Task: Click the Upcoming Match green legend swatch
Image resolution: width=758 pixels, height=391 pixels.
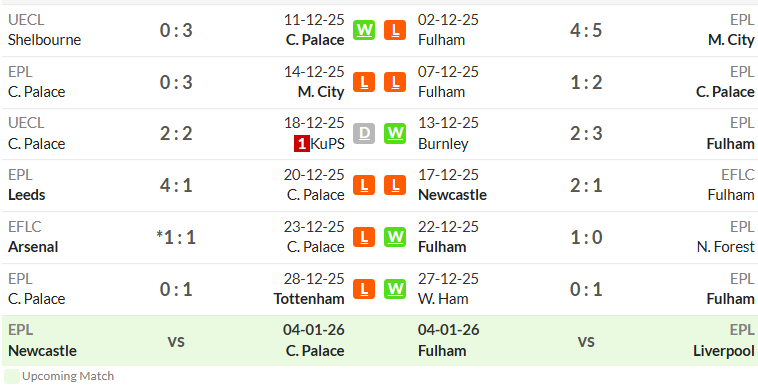Action: [x=12, y=377]
